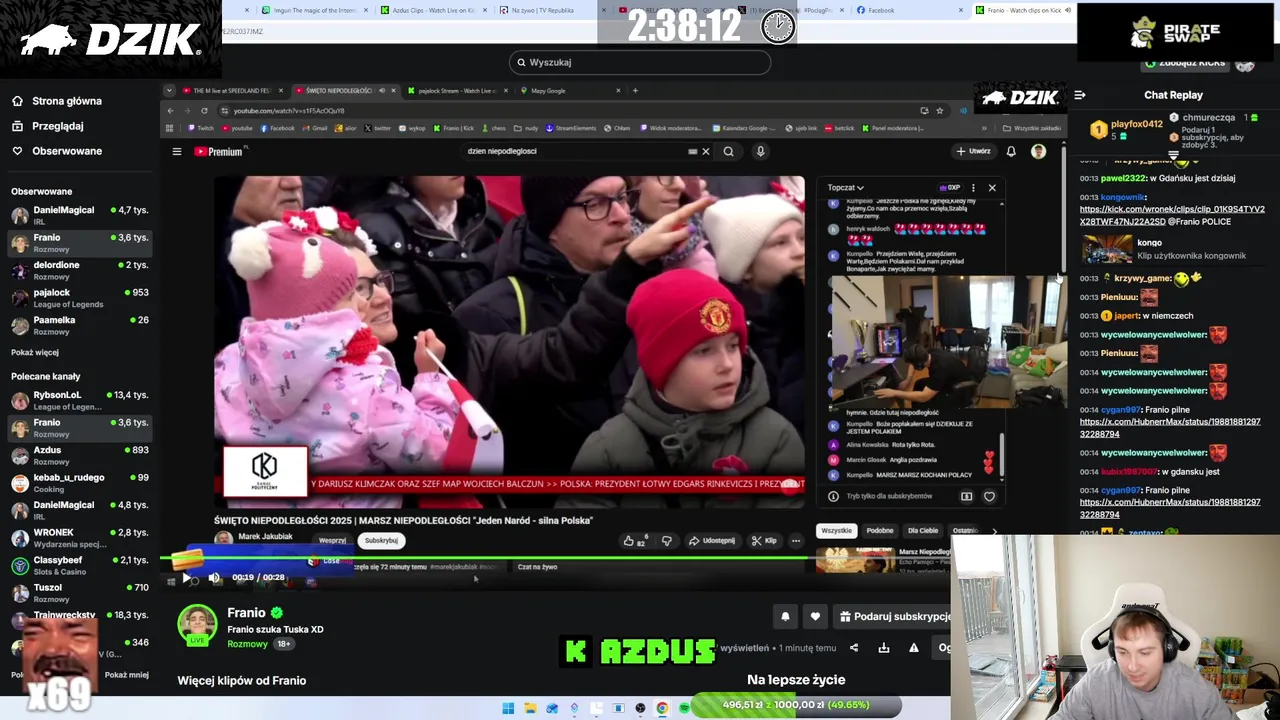Start YouTube voice search microphone
Screen dimensions: 1280x720
point(760,152)
